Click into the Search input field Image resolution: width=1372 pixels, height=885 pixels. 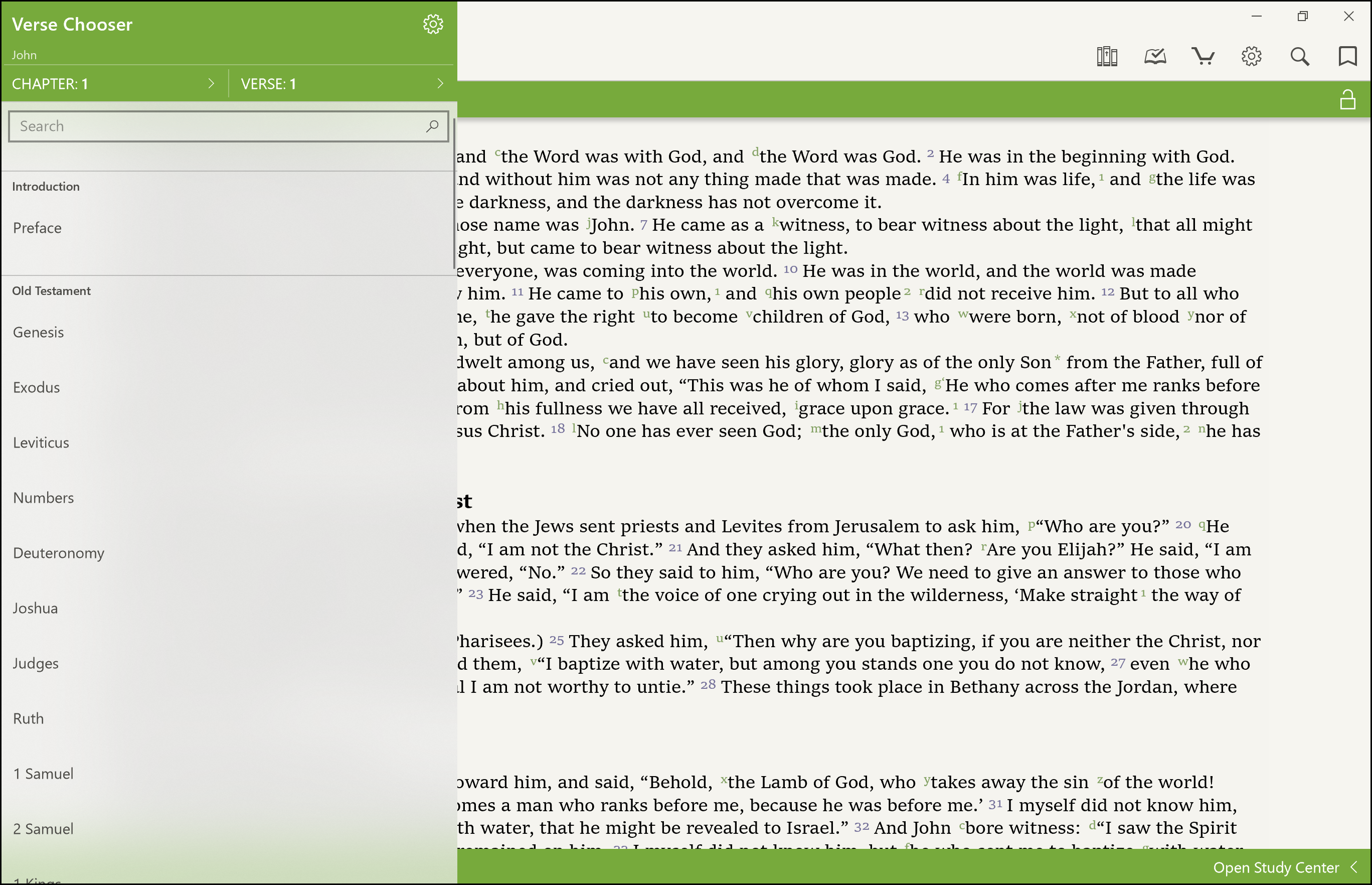click(x=218, y=126)
